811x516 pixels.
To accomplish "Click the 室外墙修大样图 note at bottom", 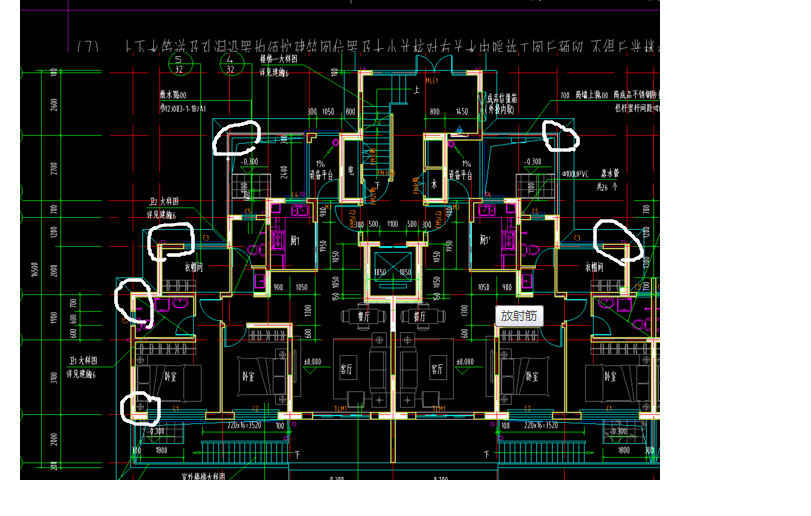I will point(203,476).
